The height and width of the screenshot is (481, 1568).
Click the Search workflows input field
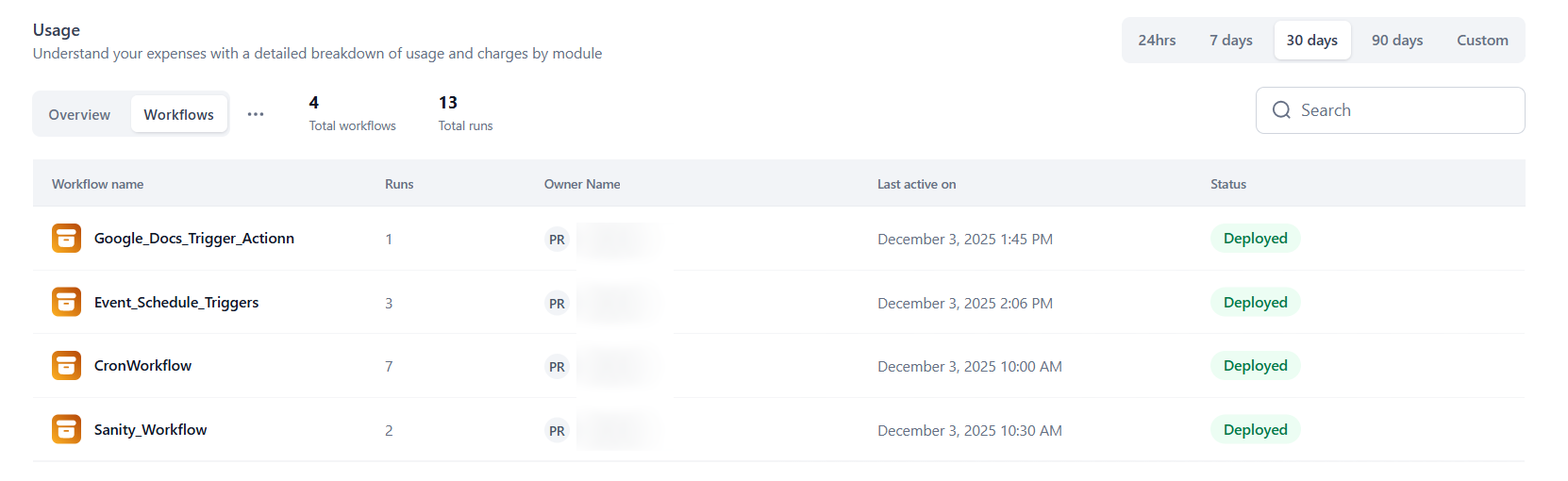coord(1406,110)
